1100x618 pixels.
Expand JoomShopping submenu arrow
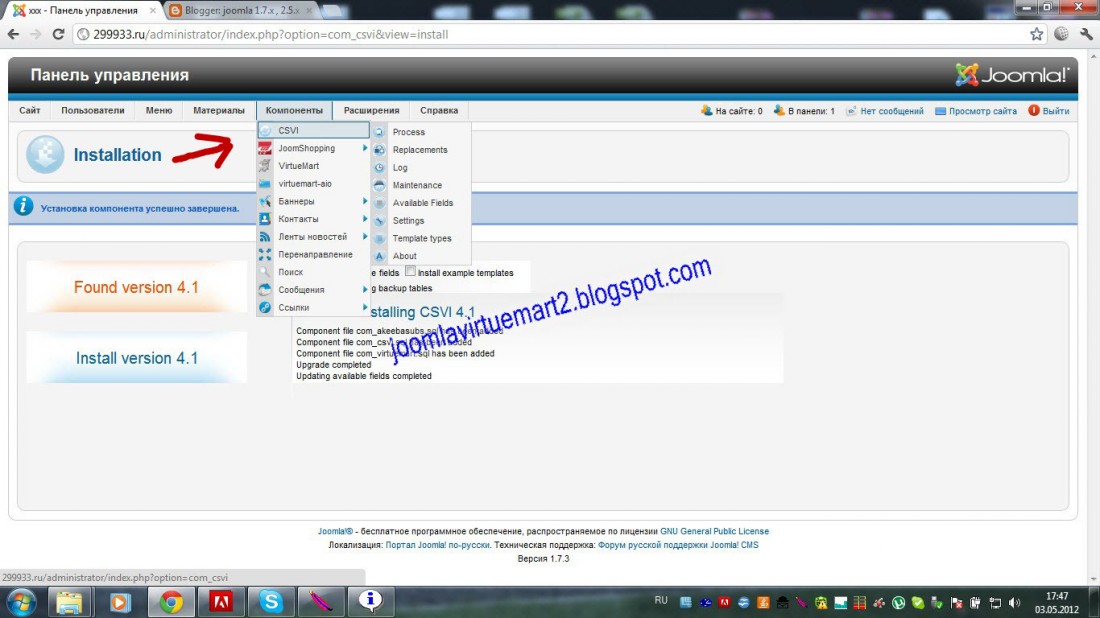tap(365, 148)
